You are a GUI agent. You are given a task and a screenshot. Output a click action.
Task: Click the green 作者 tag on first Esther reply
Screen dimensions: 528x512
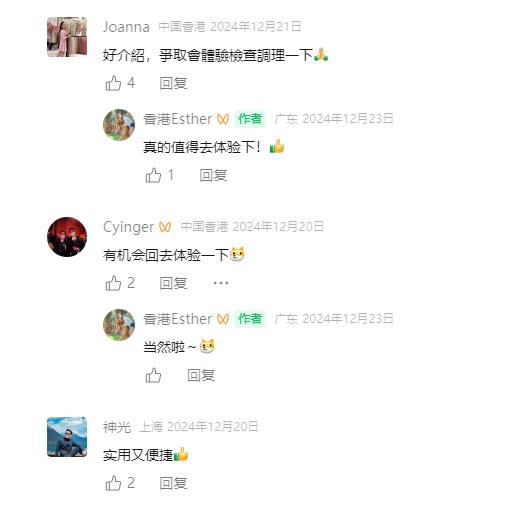pyautogui.click(x=250, y=119)
